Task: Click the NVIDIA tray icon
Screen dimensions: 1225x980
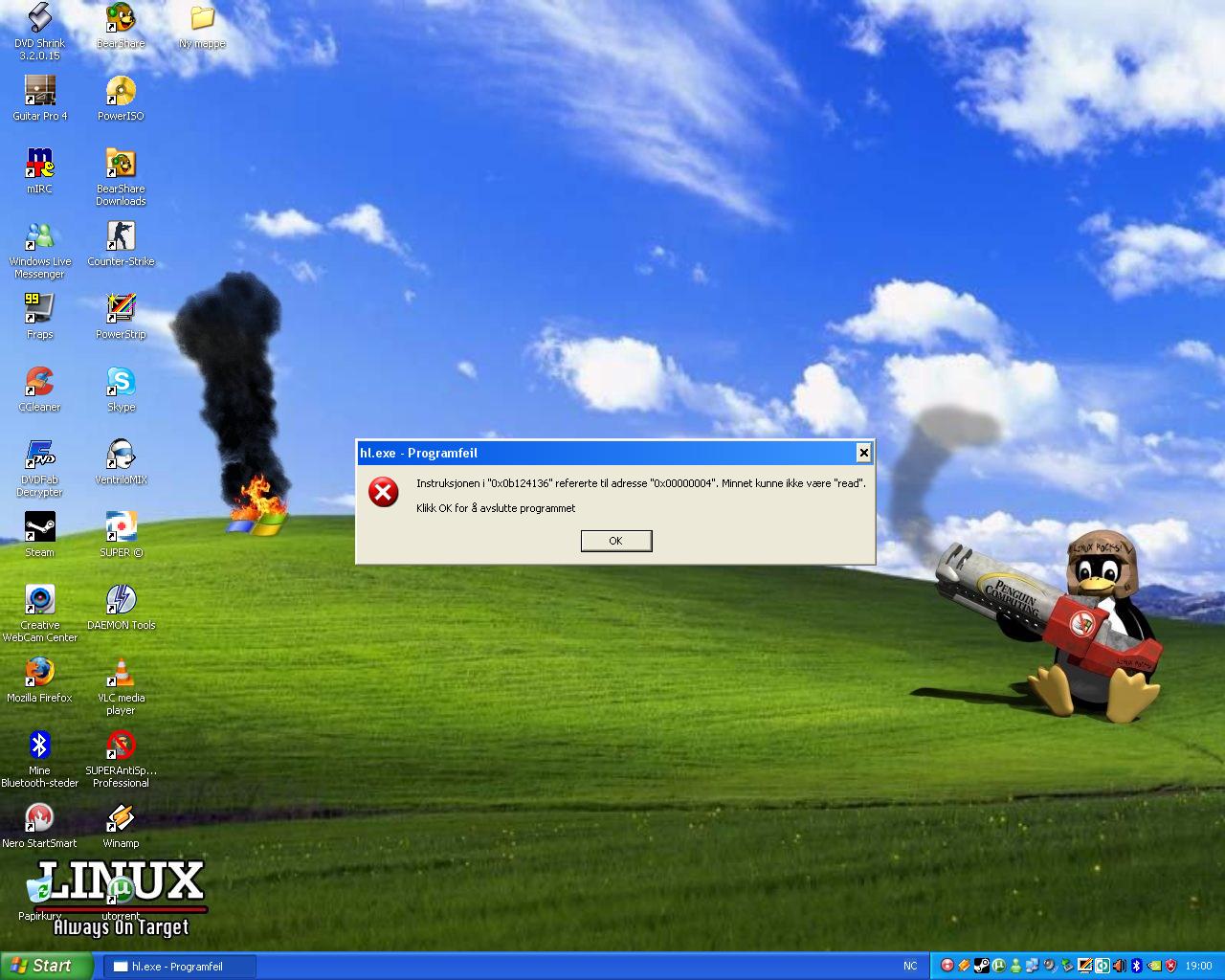Action: pos(1154,966)
